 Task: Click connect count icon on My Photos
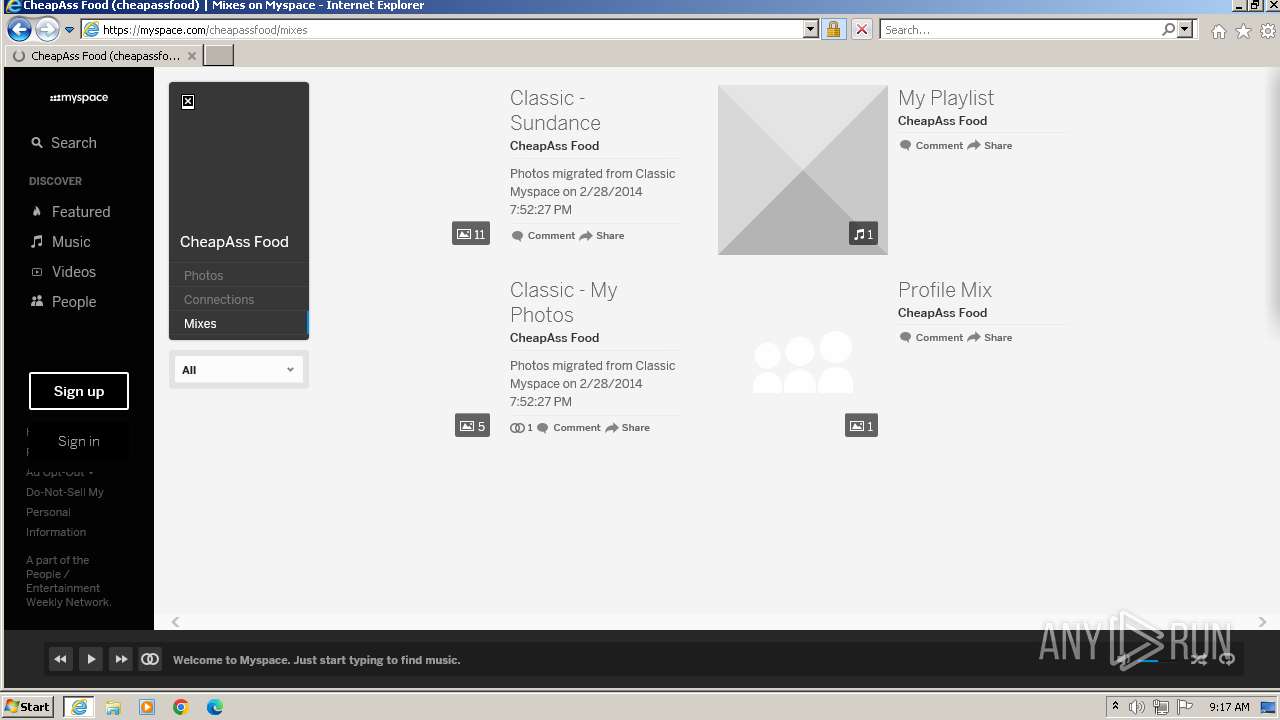click(521, 428)
